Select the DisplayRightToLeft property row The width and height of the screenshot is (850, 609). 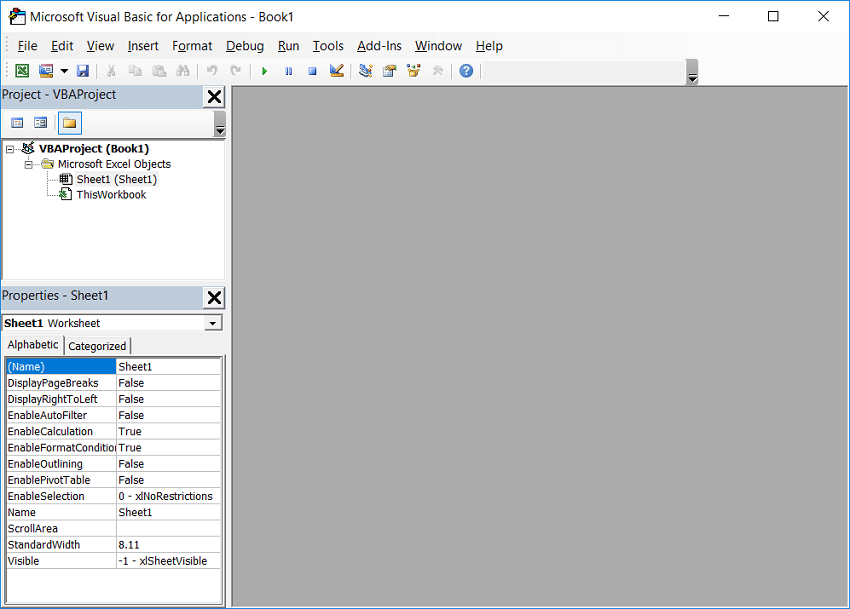113,399
